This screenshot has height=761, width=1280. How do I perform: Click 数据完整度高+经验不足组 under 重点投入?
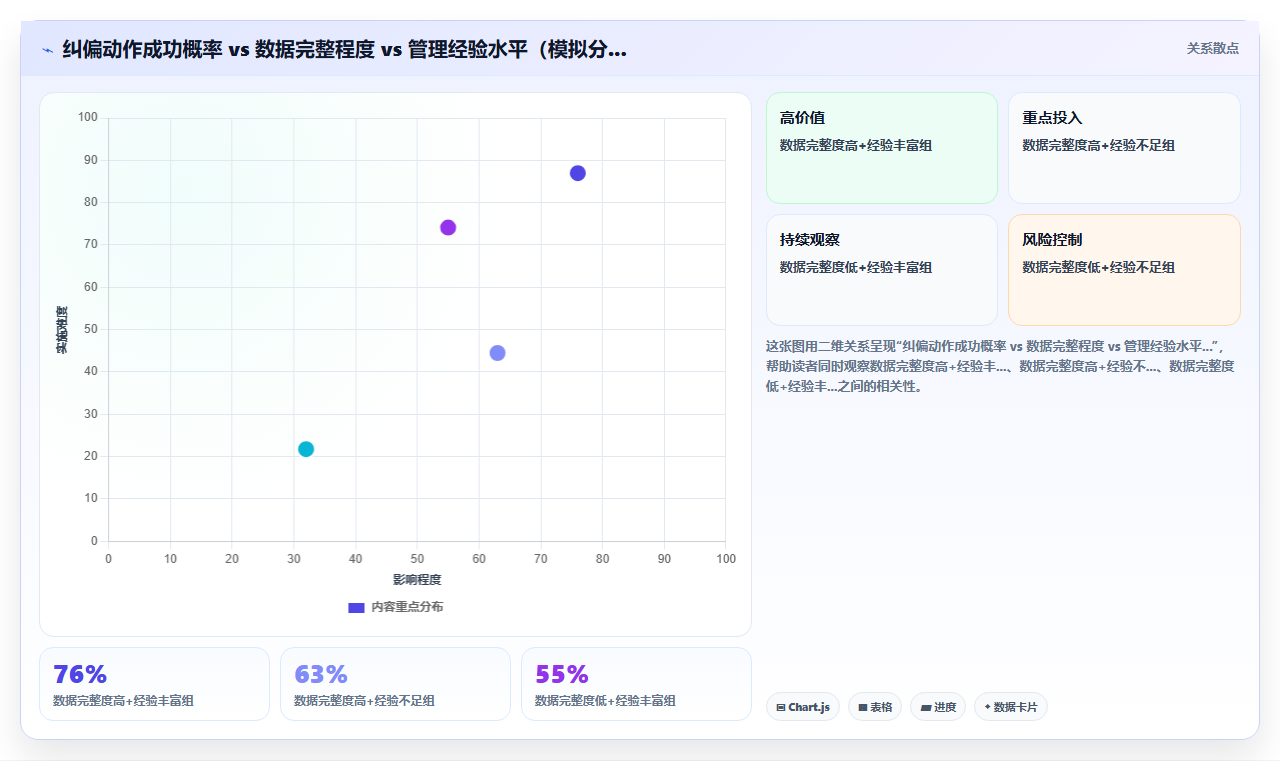(x=1099, y=146)
